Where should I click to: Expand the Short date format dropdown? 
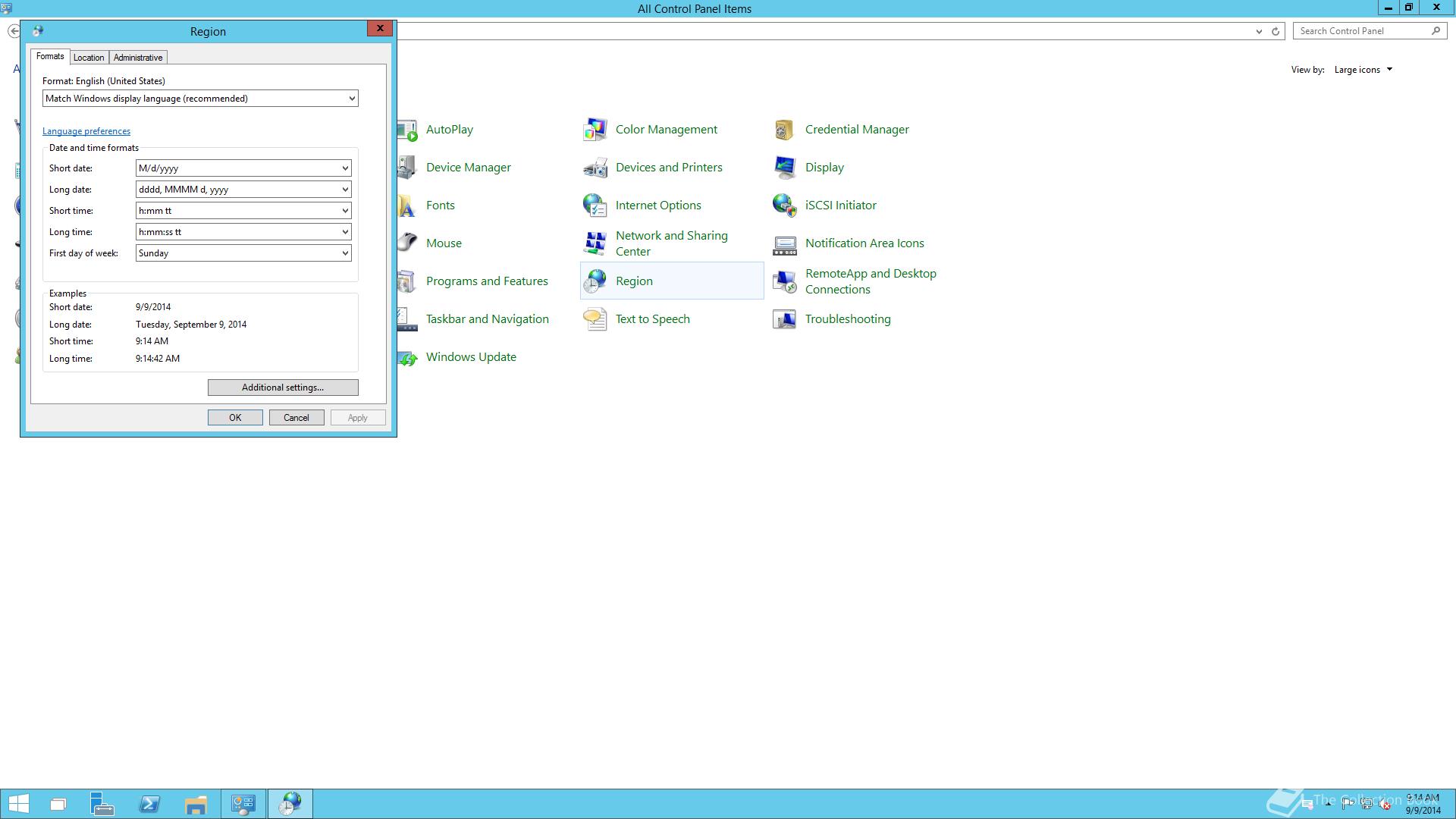pyautogui.click(x=345, y=168)
